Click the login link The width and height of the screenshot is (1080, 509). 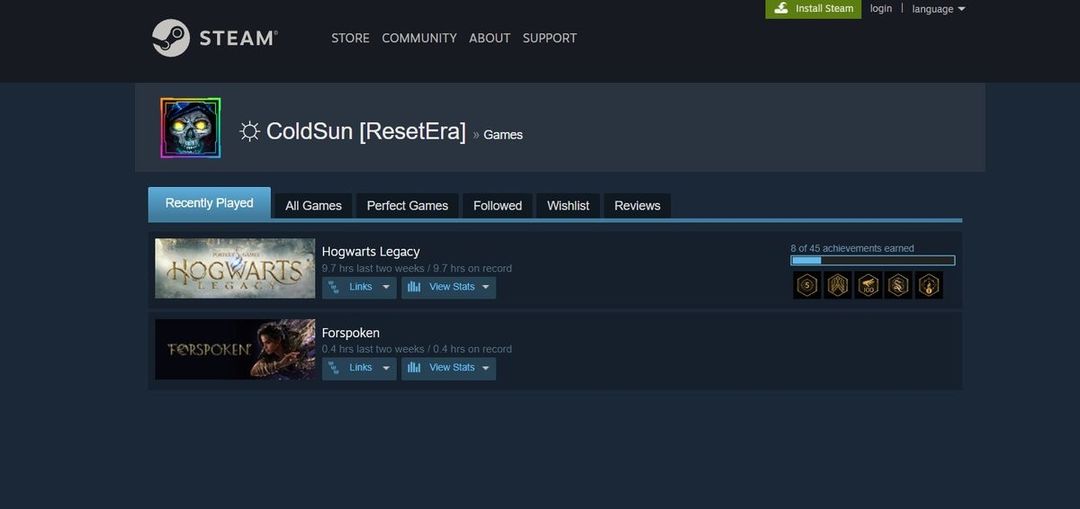[881, 8]
